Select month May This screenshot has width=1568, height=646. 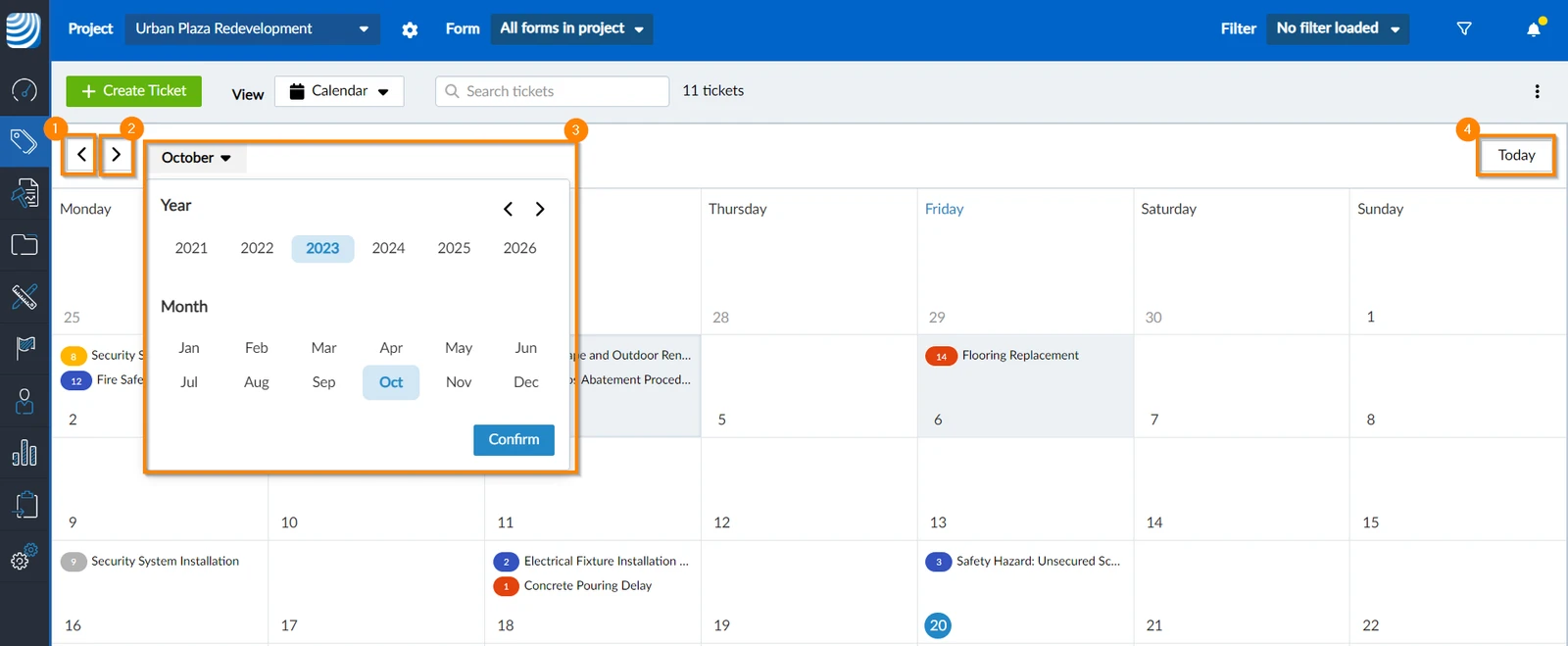[459, 348]
